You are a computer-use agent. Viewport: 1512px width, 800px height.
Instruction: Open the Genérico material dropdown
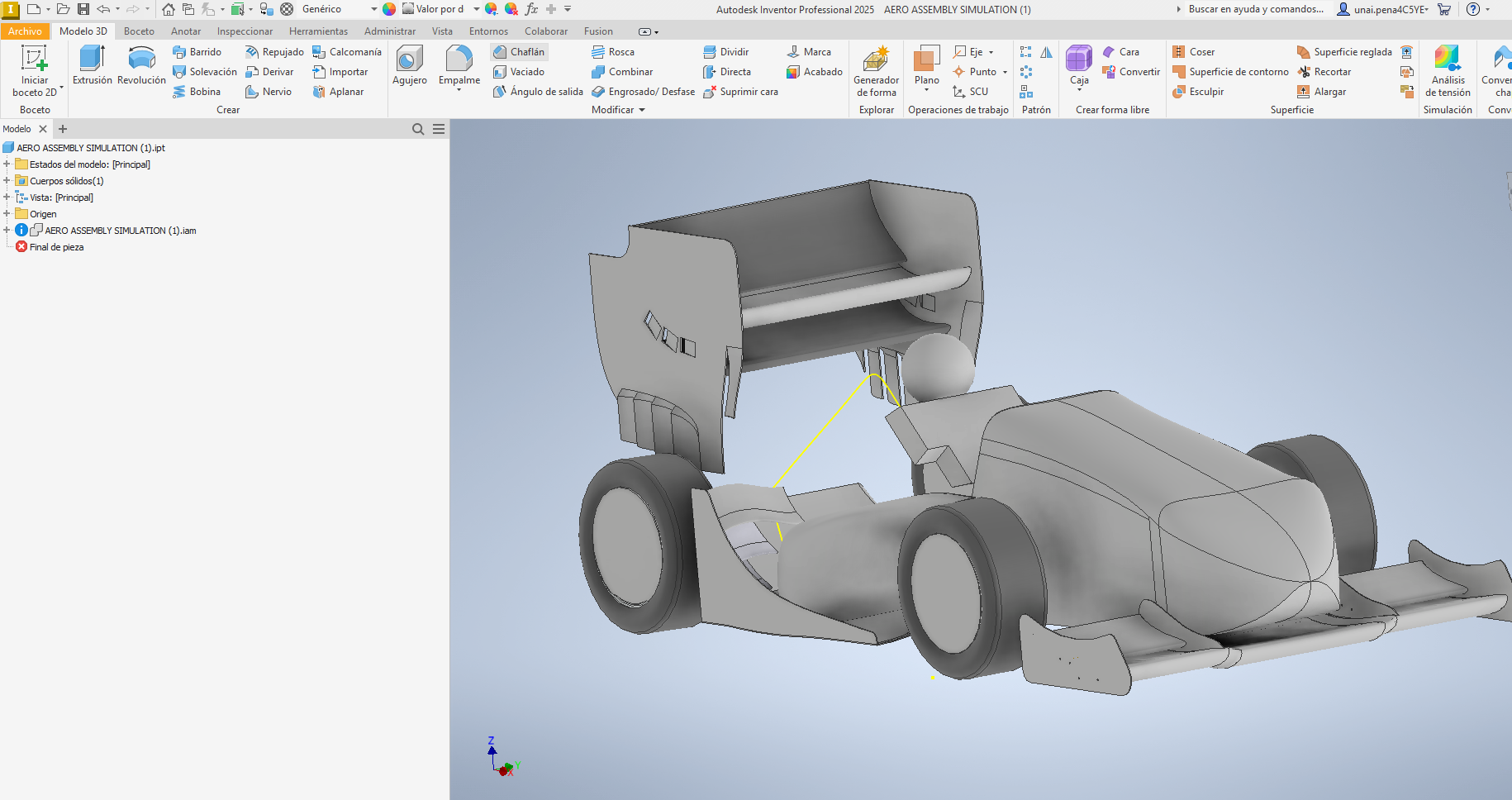pos(374,9)
